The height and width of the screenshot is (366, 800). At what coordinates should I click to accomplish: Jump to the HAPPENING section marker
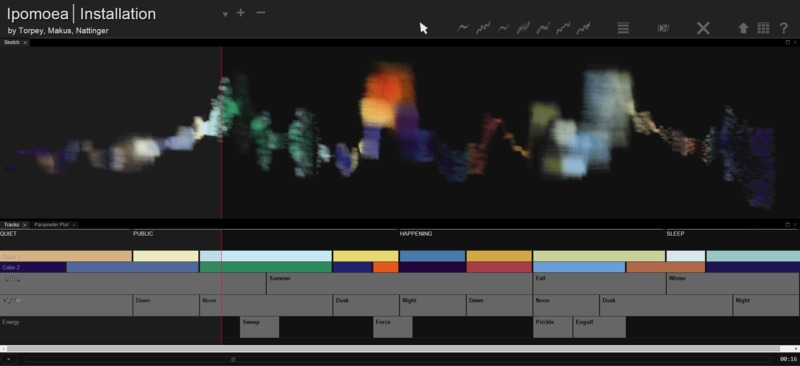416,234
